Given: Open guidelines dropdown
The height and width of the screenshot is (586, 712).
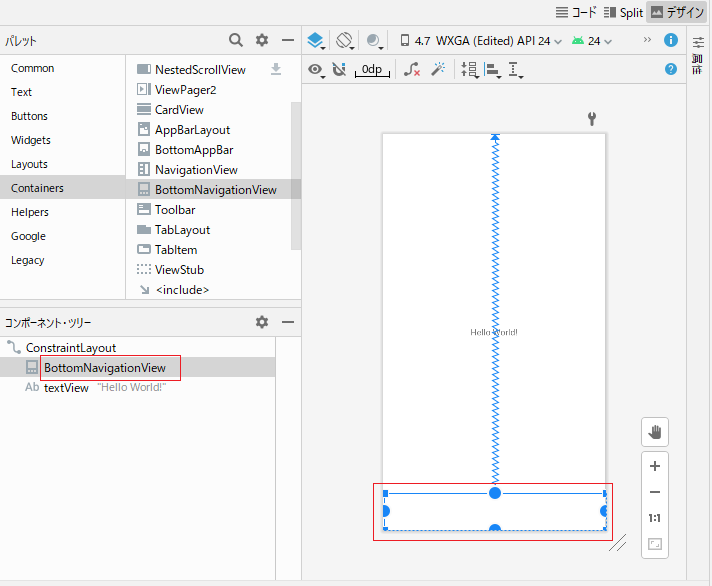Looking at the screenshot, I should pos(515,70).
